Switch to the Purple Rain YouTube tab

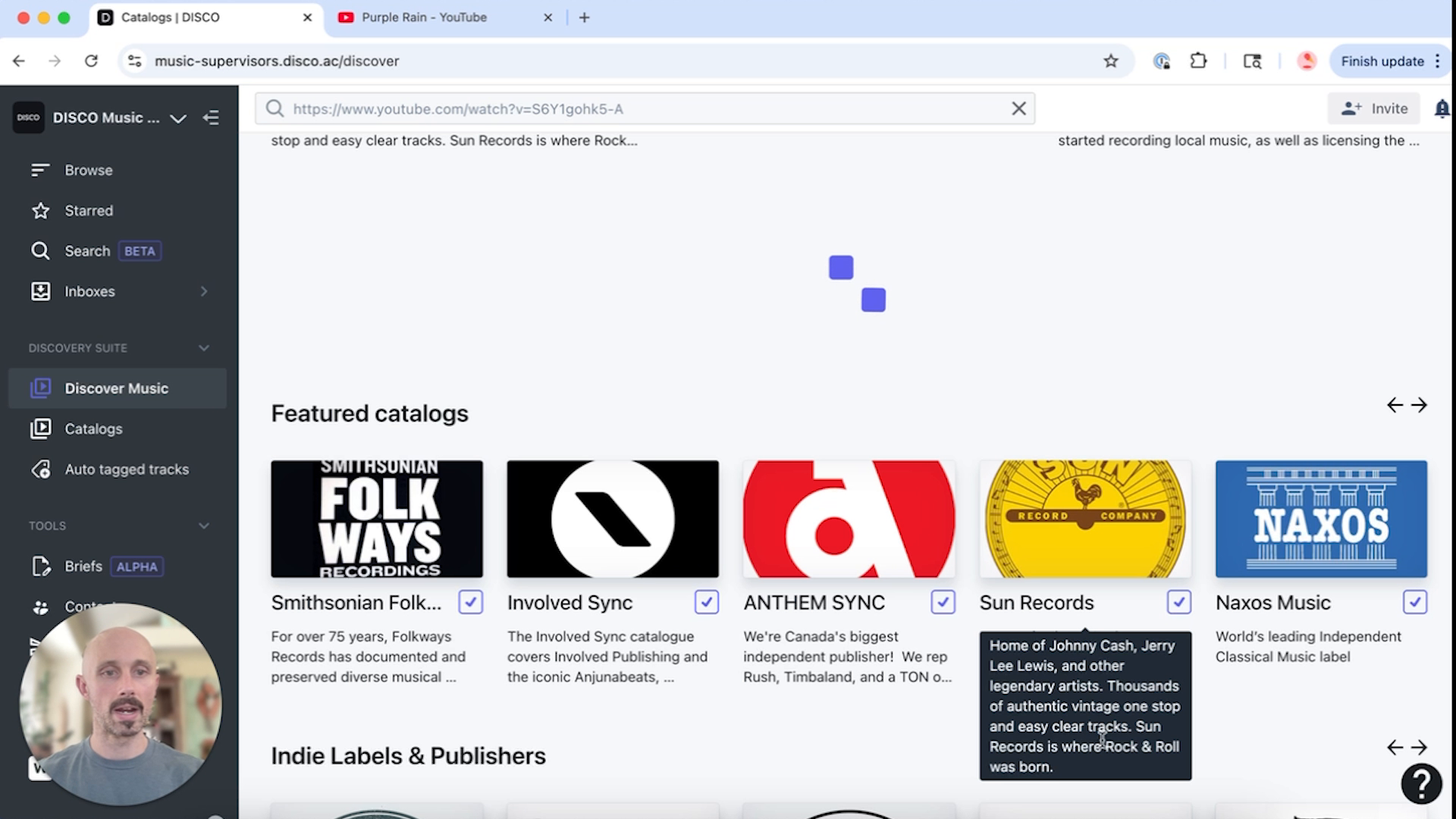(423, 17)
